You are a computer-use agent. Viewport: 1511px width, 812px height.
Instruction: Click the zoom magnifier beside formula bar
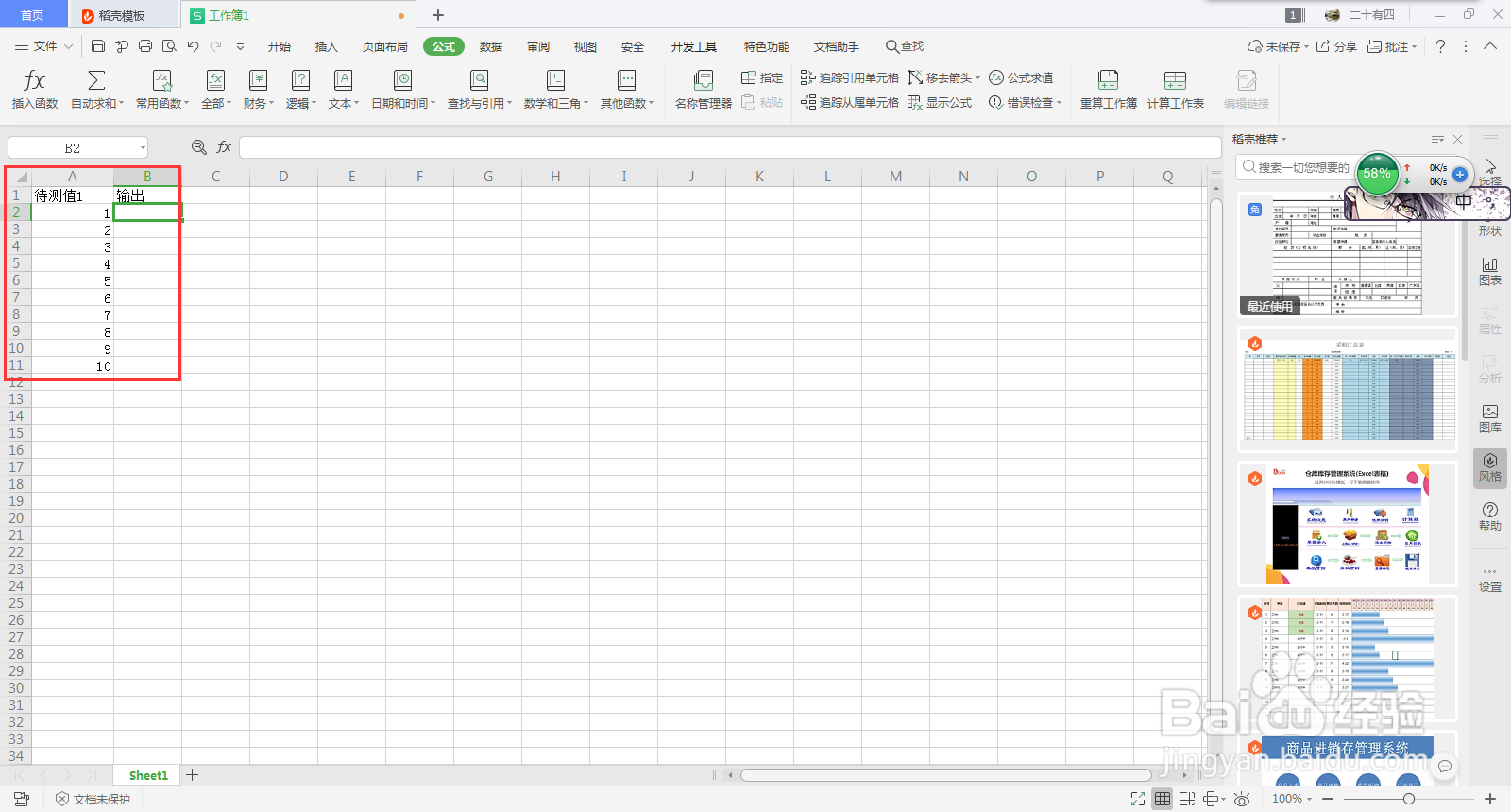(x=199, y=147)
